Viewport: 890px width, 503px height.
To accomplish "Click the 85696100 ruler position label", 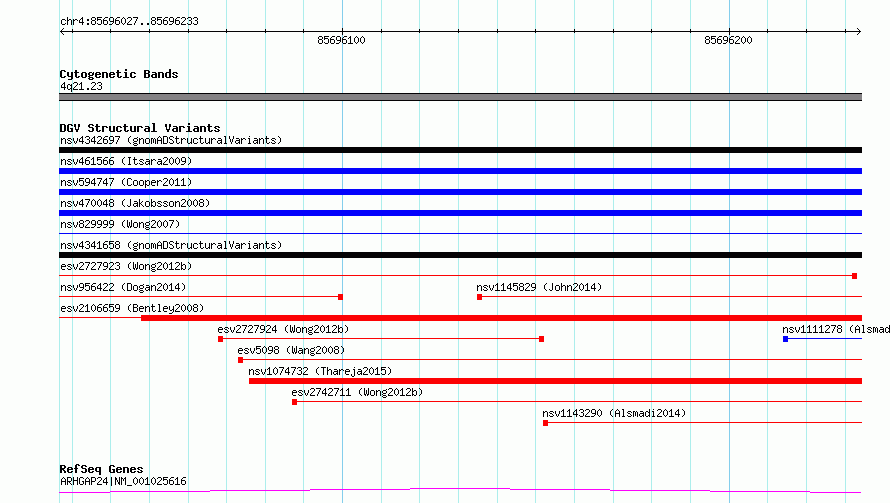I will pyautogui.click(x=341, y=40).
